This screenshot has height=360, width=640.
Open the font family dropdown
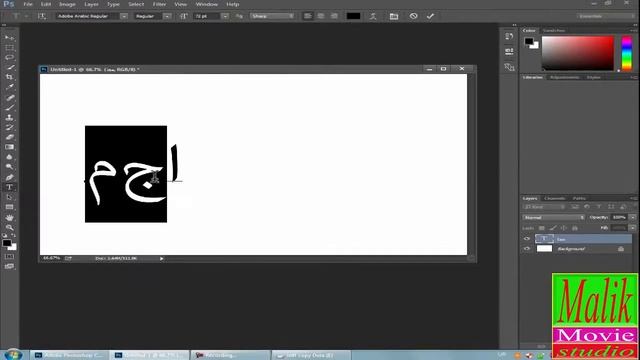[124, 16]
